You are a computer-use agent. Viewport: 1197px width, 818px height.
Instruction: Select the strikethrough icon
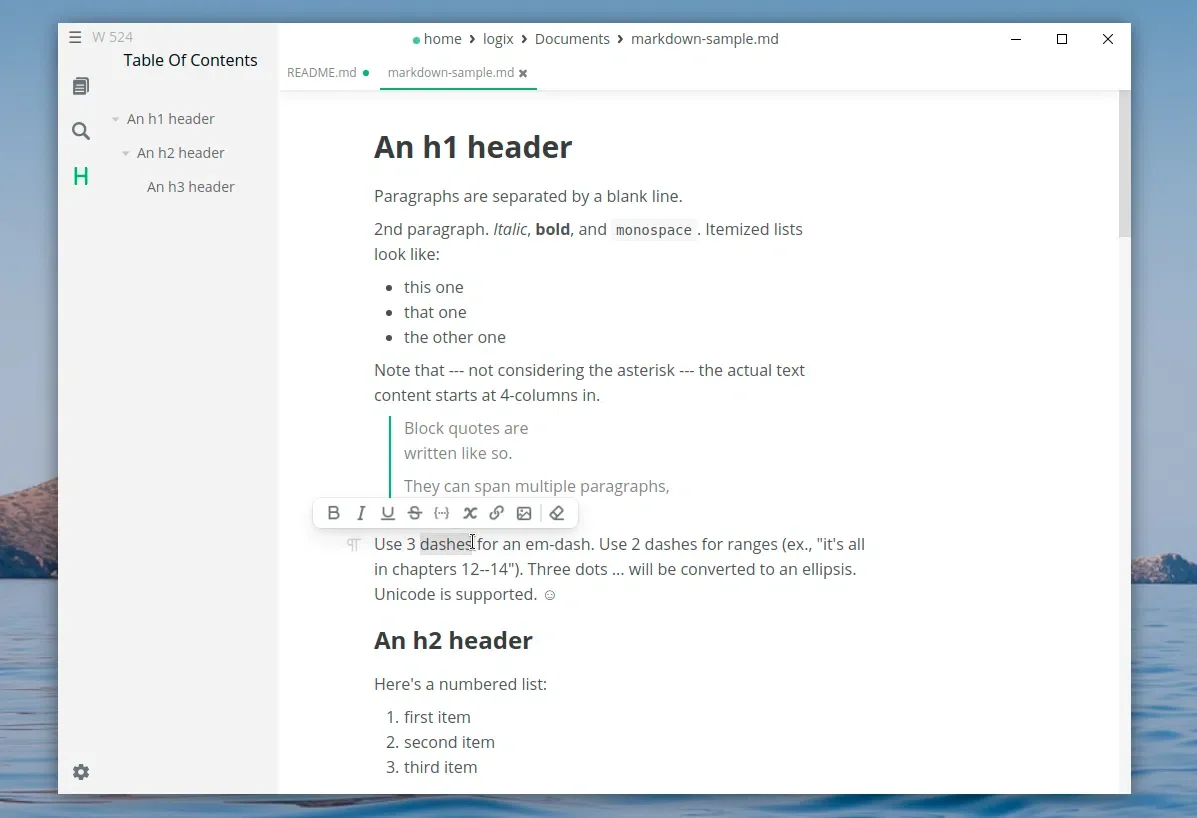tap(414, 512)
